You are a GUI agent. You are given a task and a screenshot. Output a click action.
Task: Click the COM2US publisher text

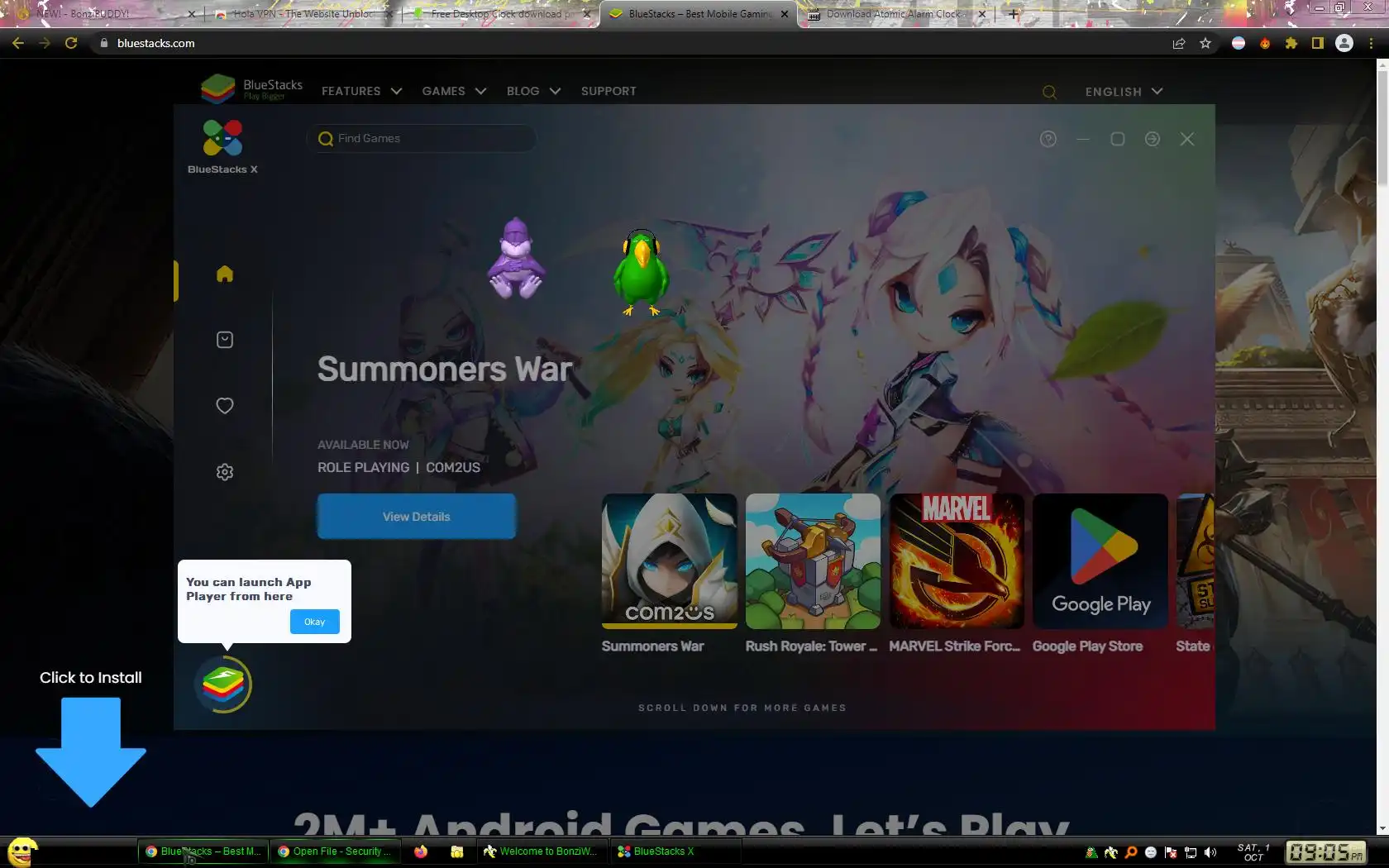453,467
